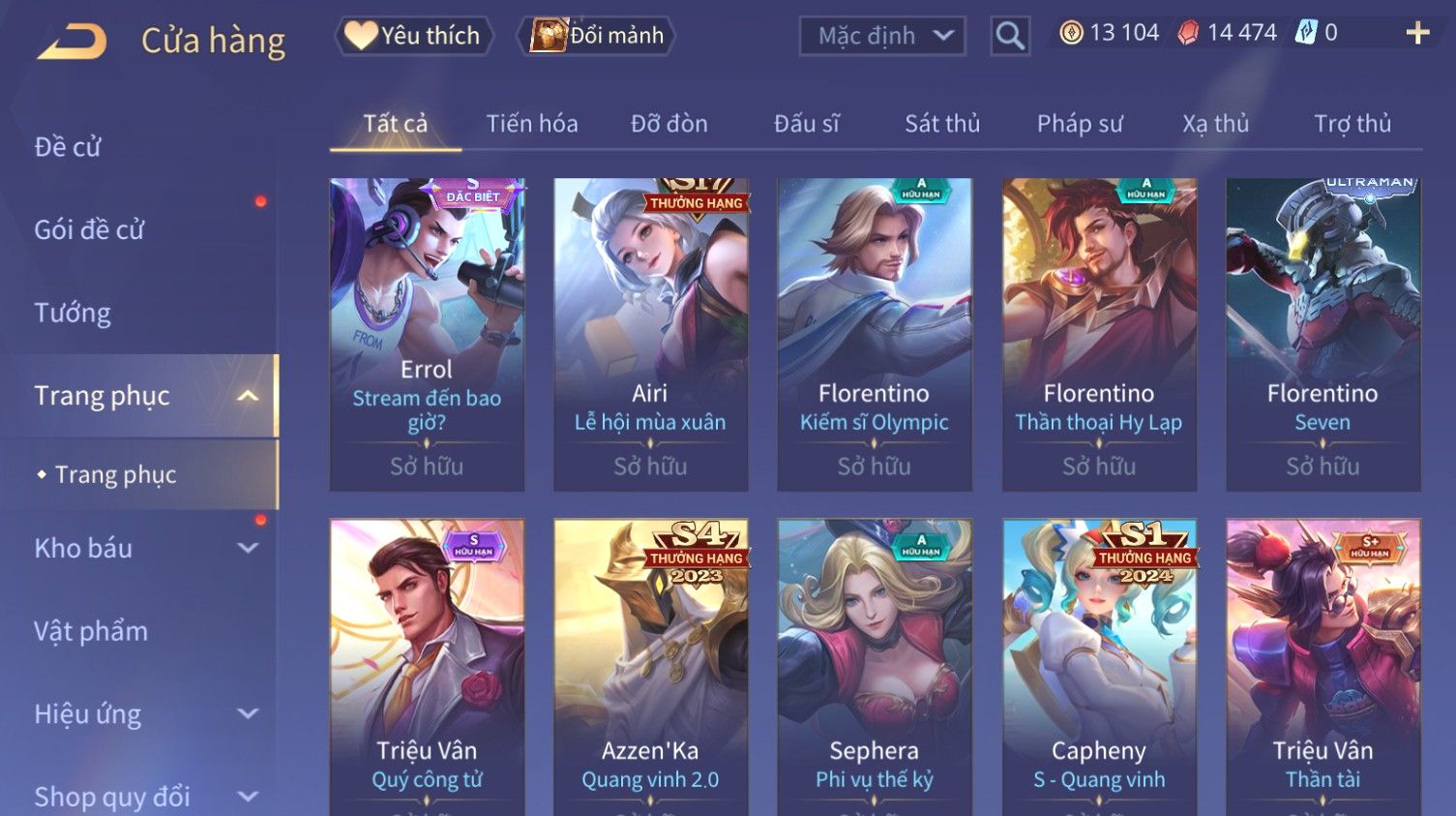
Task: Open the Mặc định sort dropdown
Action: pyautogui.click(x=882, y=36)
